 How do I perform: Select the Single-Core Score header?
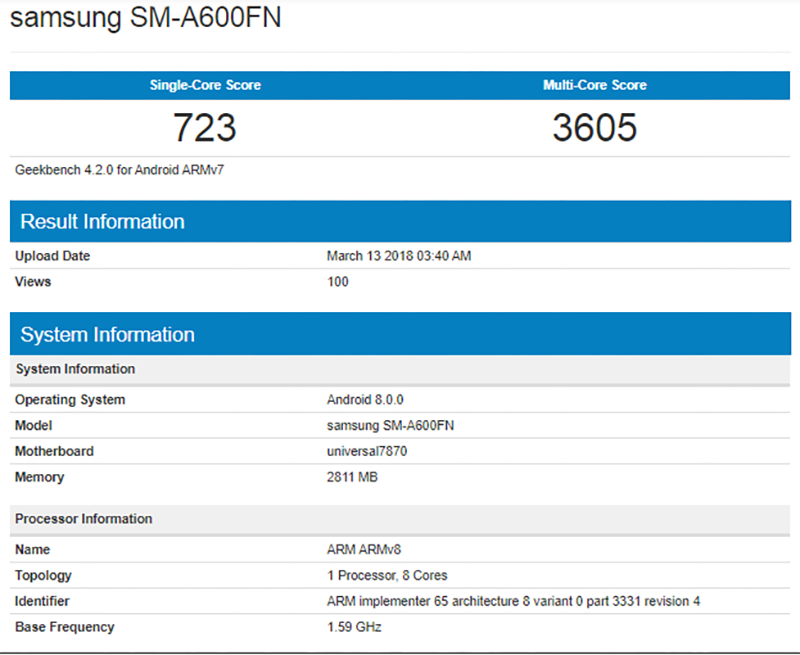tap(204, 85)
